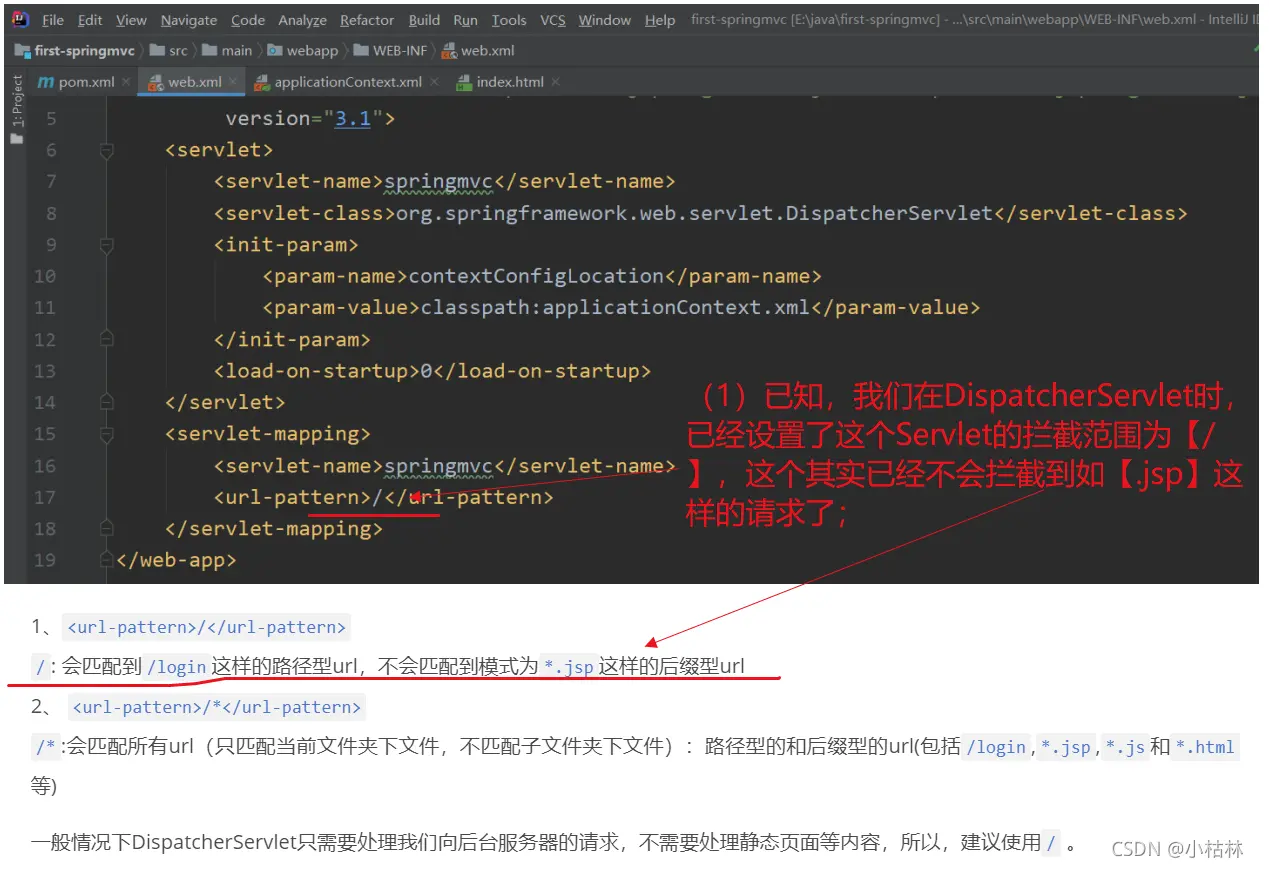Open the Project tool window sidebar

click(x=16, y=110)
